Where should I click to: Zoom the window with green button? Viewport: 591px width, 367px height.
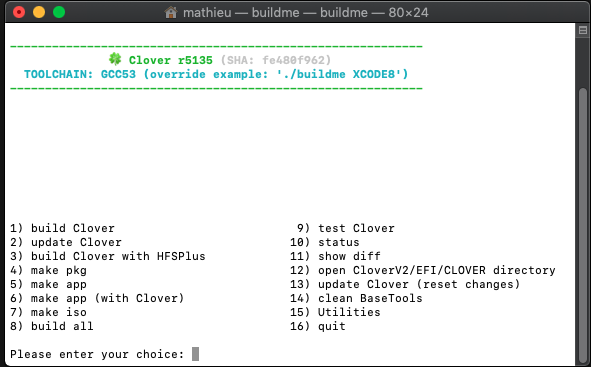(59, 12)
